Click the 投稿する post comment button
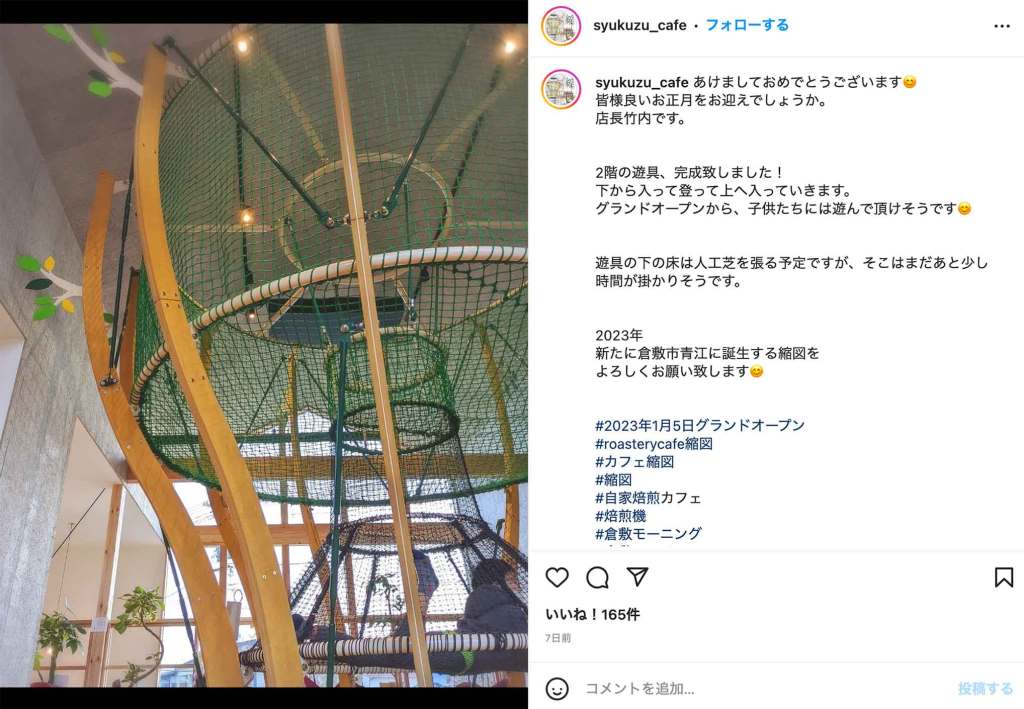1024x709 pixels. click(985, 689)
